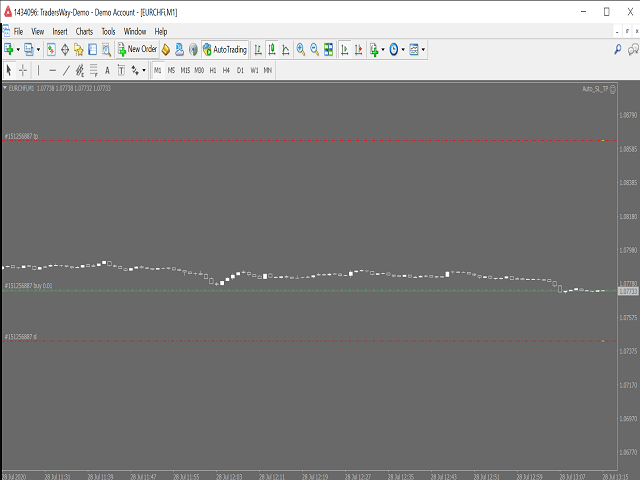The image size is (640, 480).
Task: Select the Arrows objects icon
Action: pos(135,70)
